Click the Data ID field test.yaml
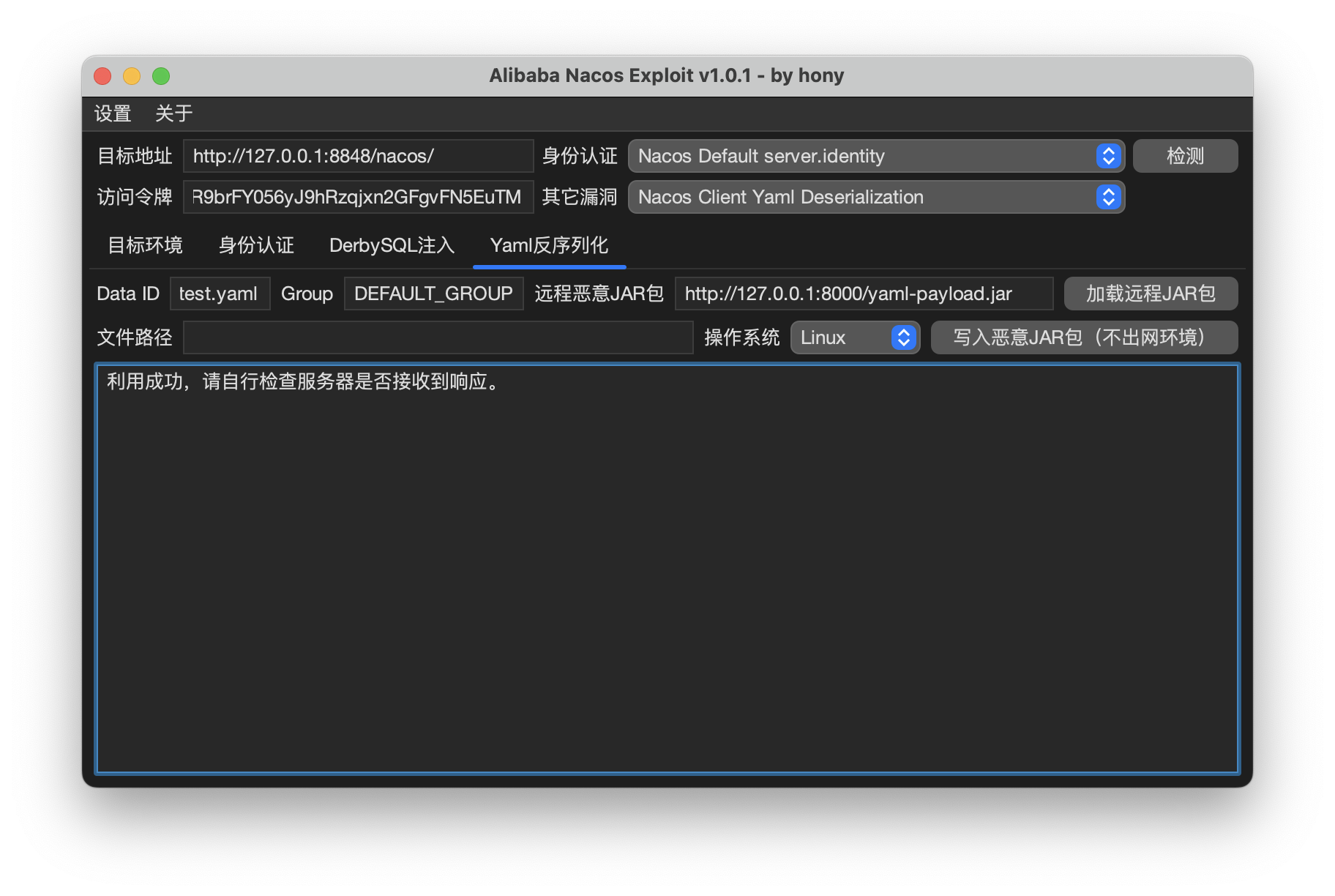Image resolution: width=1335 pixels, height=896 pixels. 220,294
